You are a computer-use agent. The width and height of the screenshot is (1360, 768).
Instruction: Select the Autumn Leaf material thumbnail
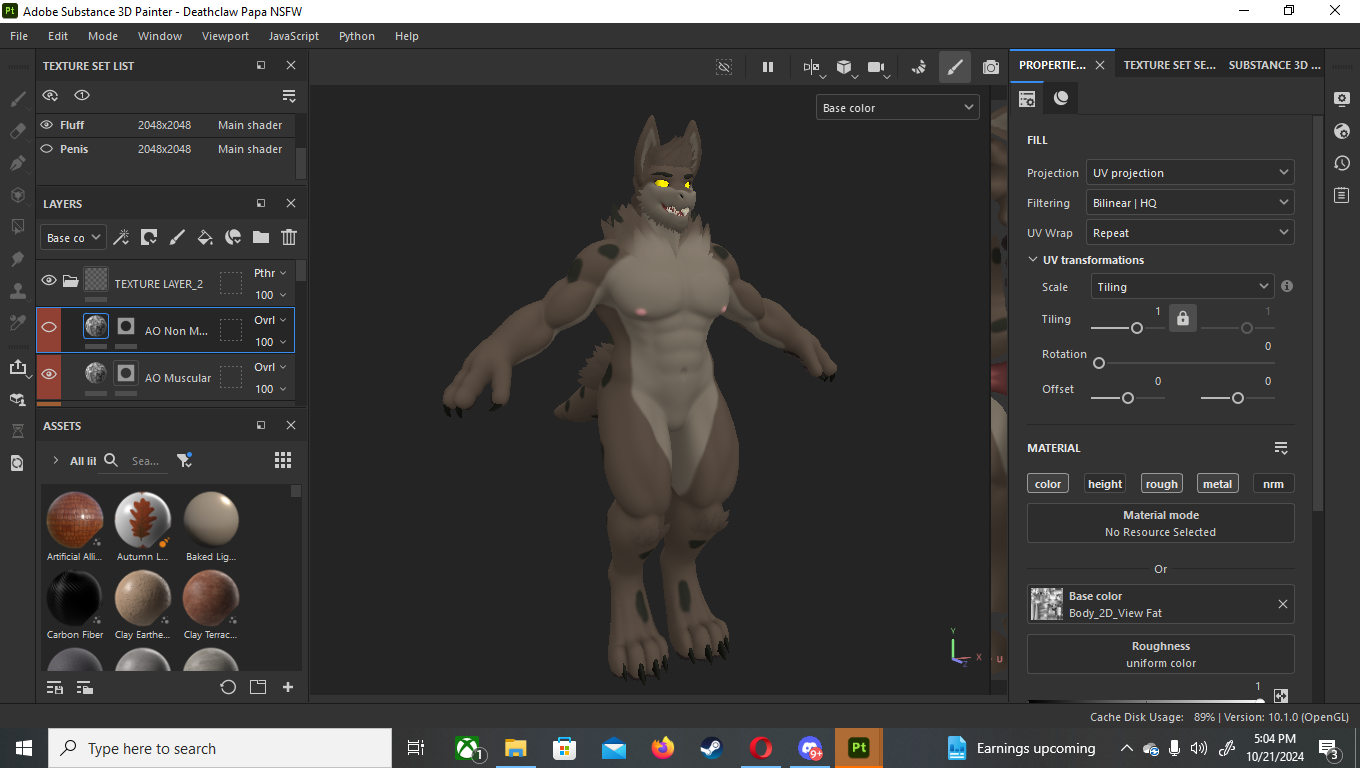coord(142,519)
